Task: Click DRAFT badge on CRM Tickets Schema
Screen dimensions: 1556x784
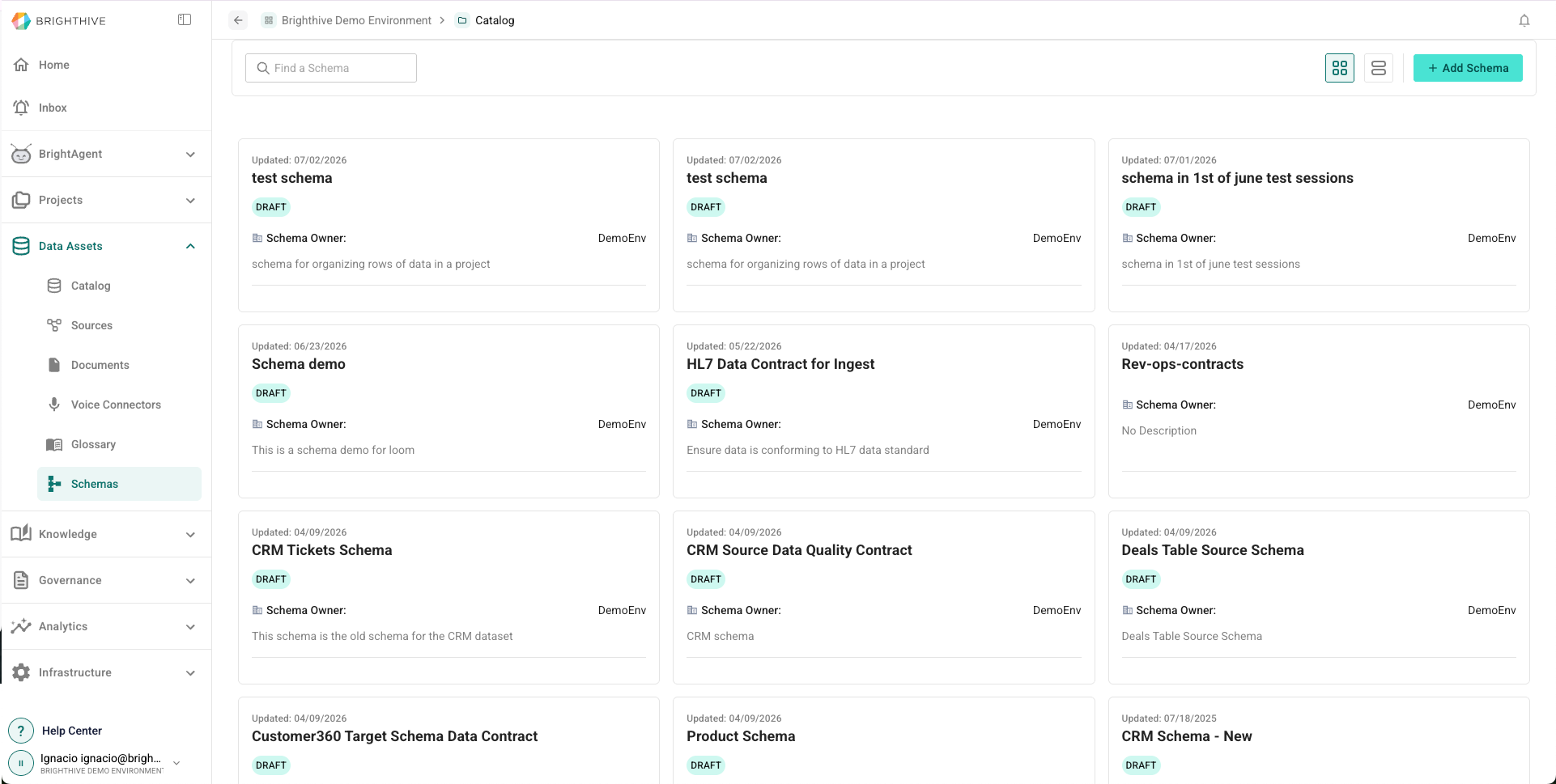Action: (x=271, y=579)
